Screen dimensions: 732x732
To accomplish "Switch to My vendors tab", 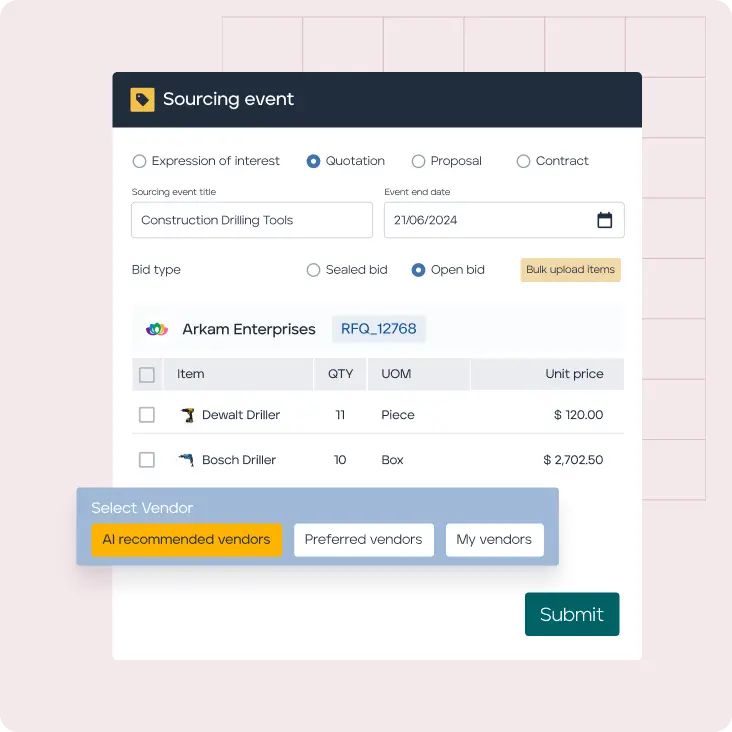I will [494, 540].
